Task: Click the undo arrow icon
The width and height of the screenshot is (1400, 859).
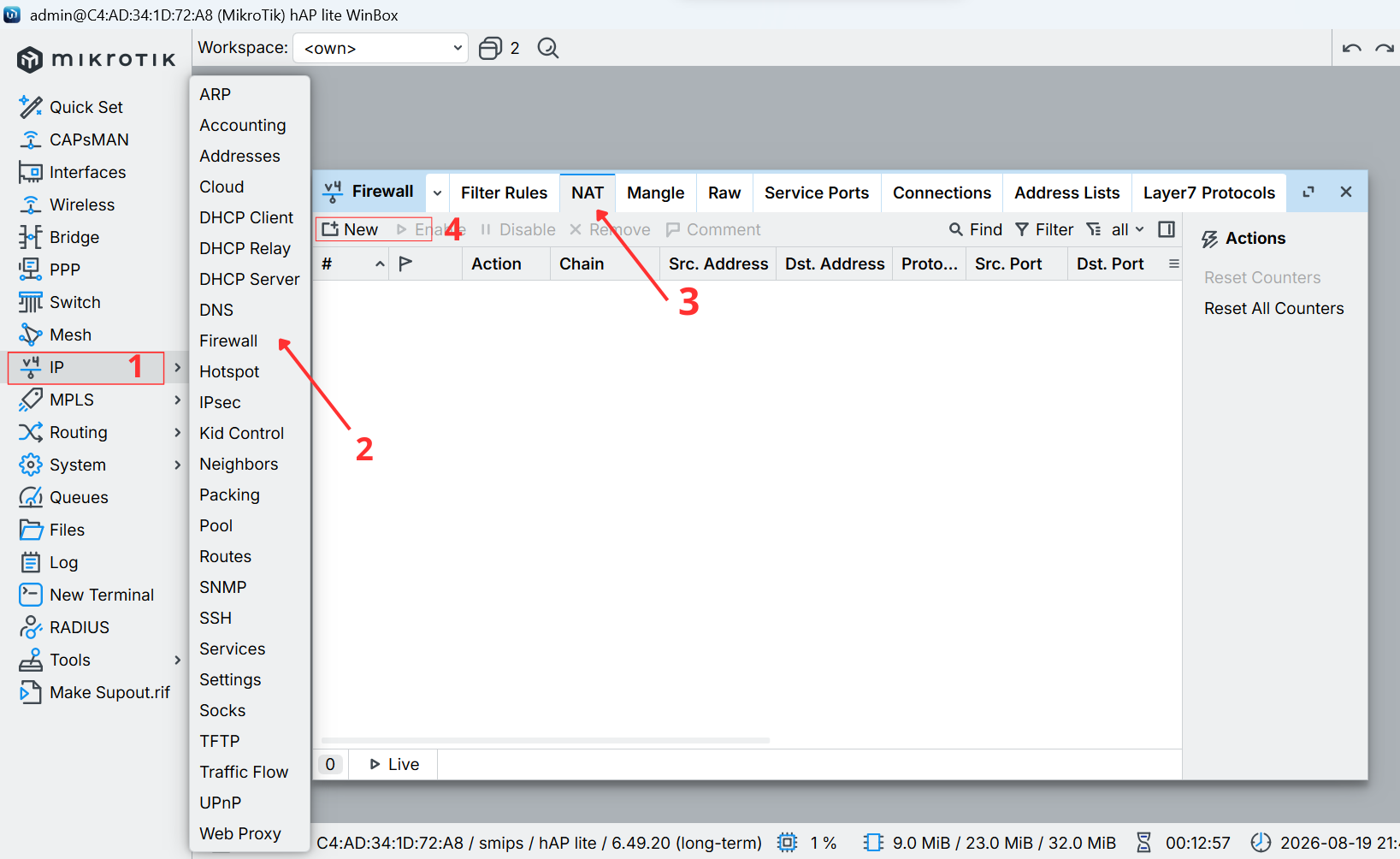Action: click(1351, 48)
